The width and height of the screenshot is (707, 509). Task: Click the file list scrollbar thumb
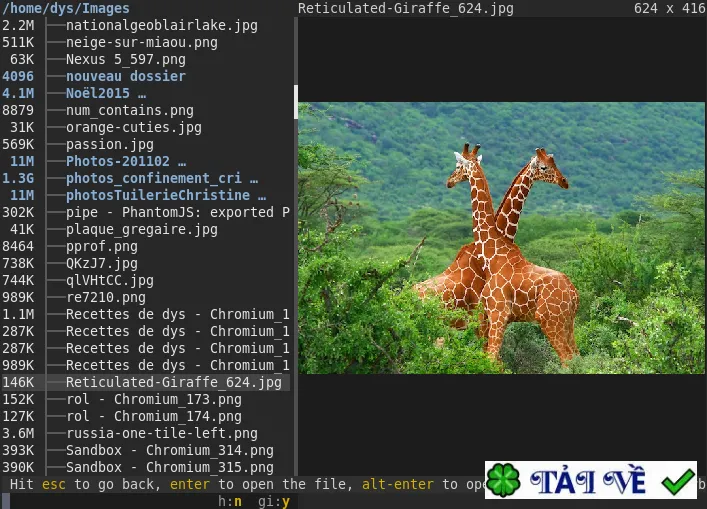(x=296, y=102)
